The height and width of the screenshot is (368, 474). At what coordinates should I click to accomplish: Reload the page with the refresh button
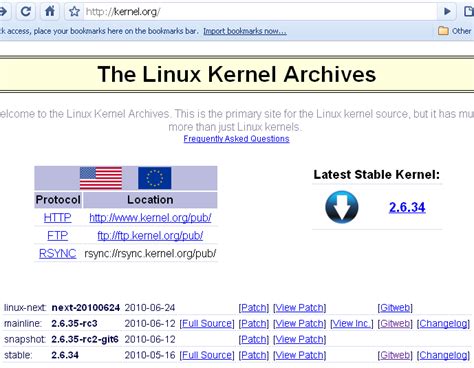(x=26, y=12)
